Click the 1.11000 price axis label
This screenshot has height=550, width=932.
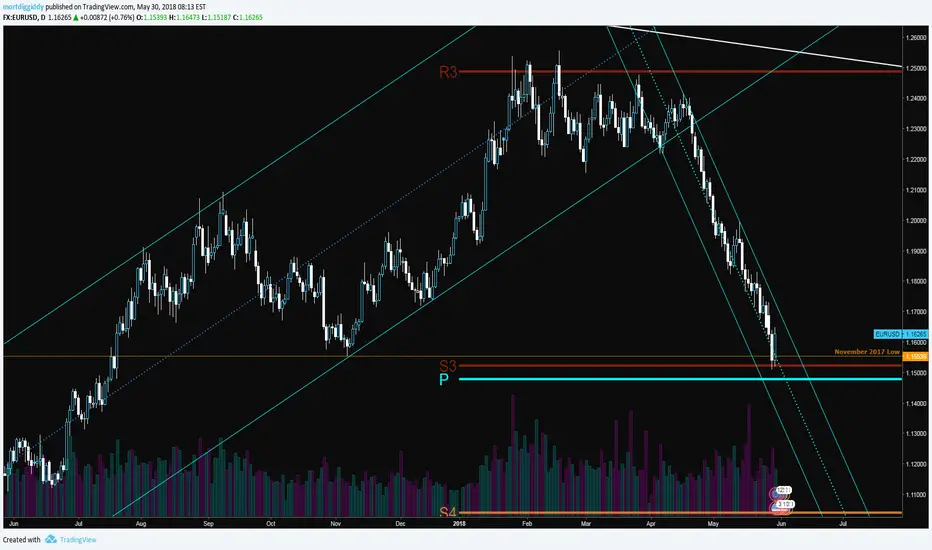pos(916,494)
